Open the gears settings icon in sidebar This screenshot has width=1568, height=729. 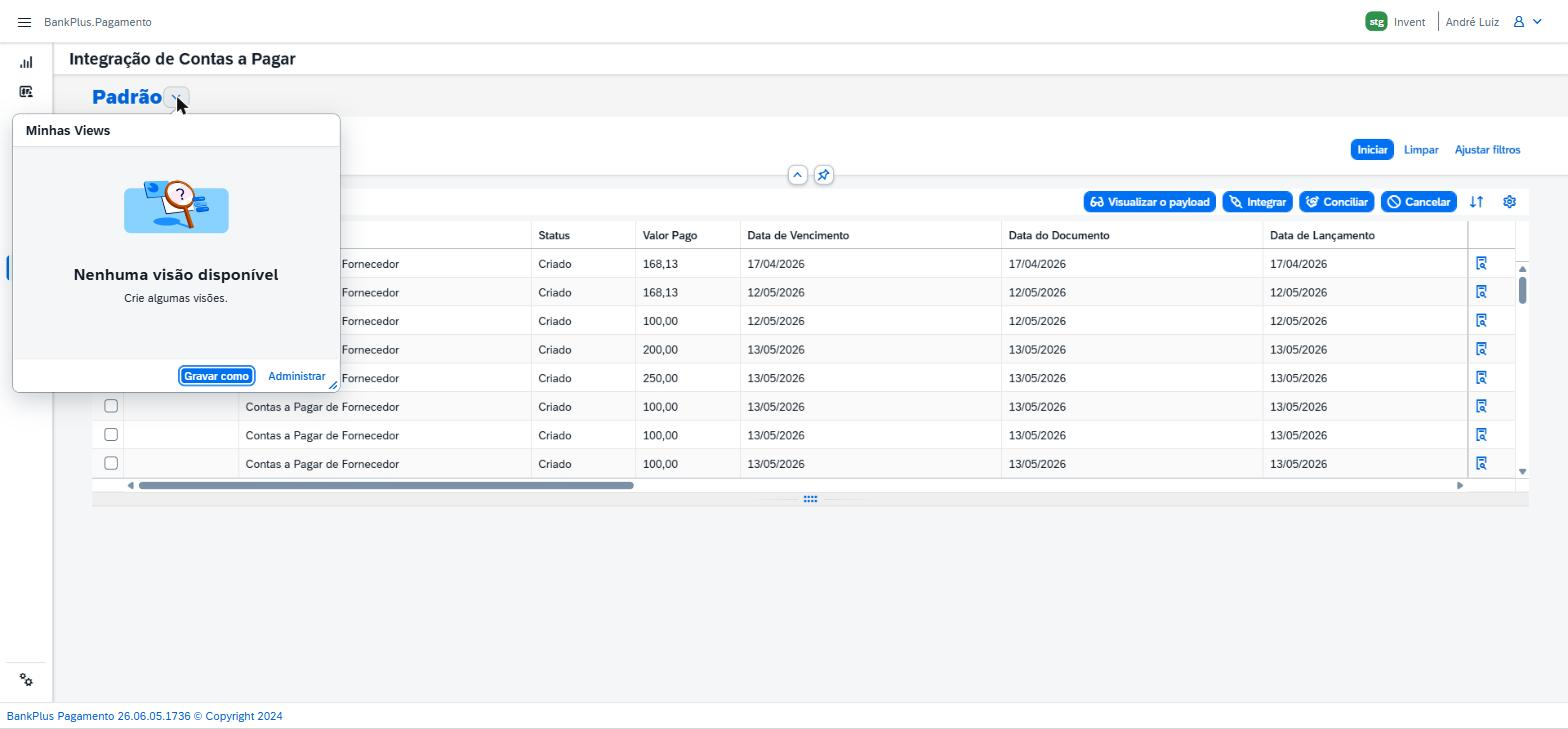click(x=26, y=680)
